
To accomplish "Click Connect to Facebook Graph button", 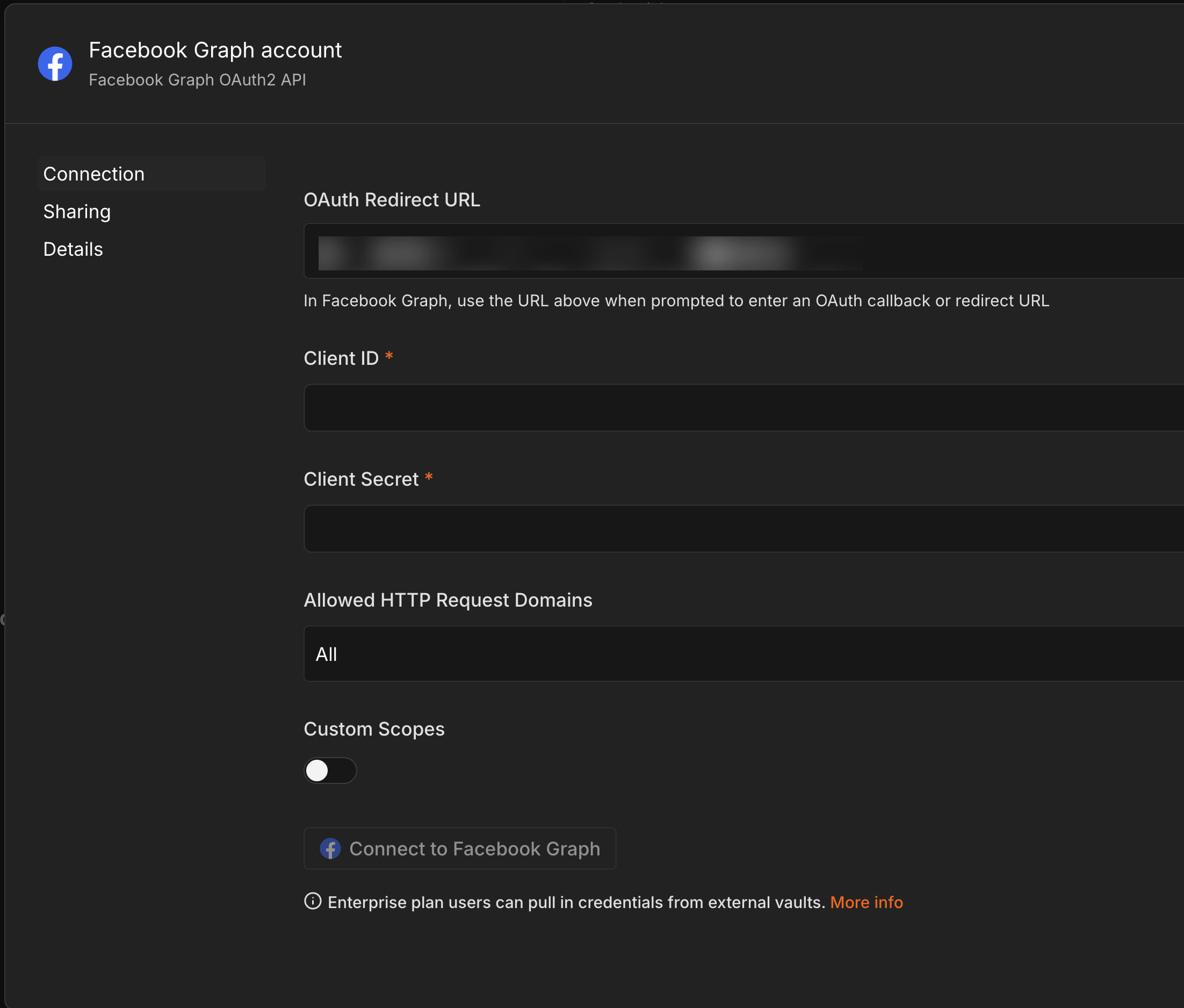I will click(460, 848).
